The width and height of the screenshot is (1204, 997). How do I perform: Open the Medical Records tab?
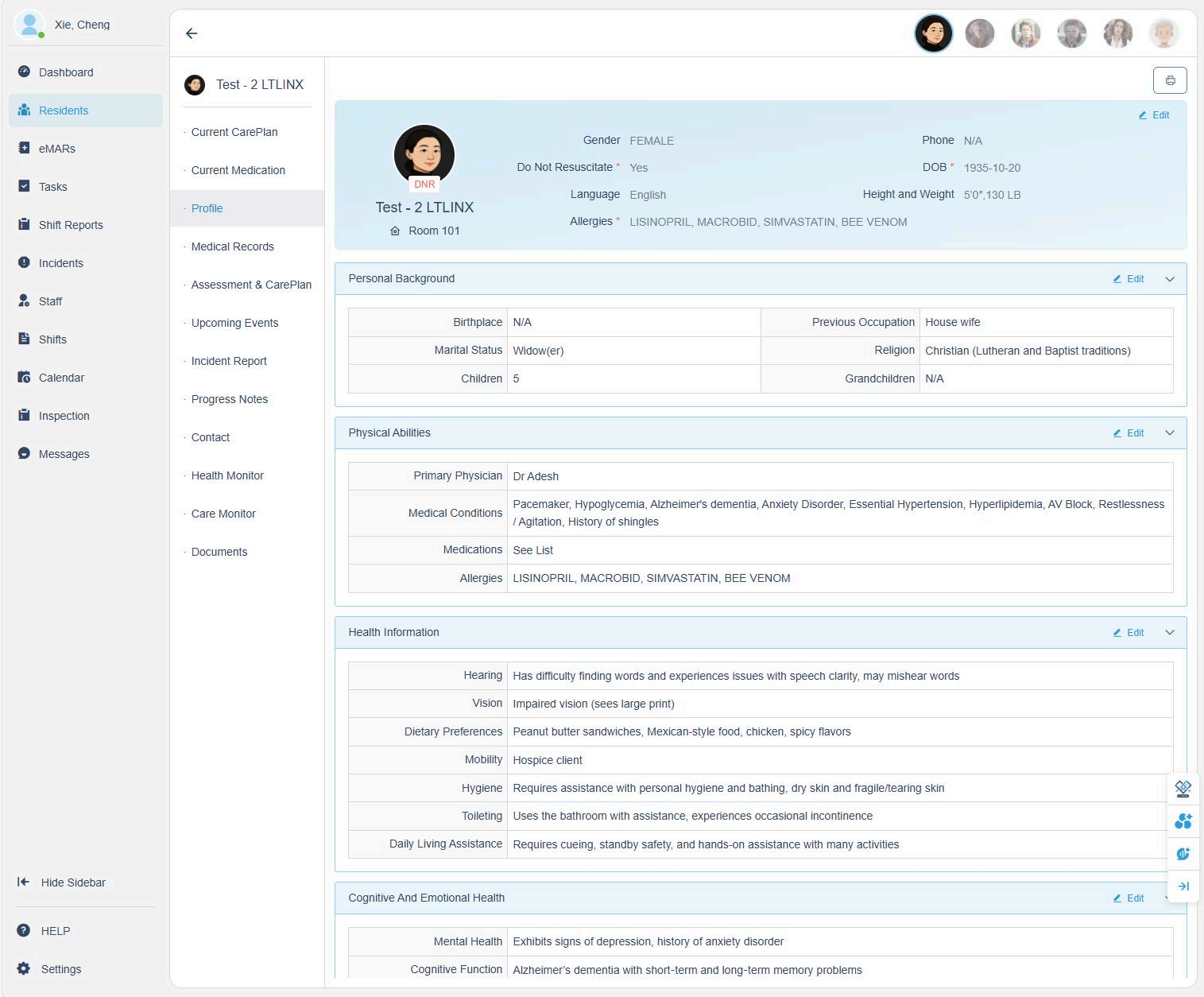point(232,246)
